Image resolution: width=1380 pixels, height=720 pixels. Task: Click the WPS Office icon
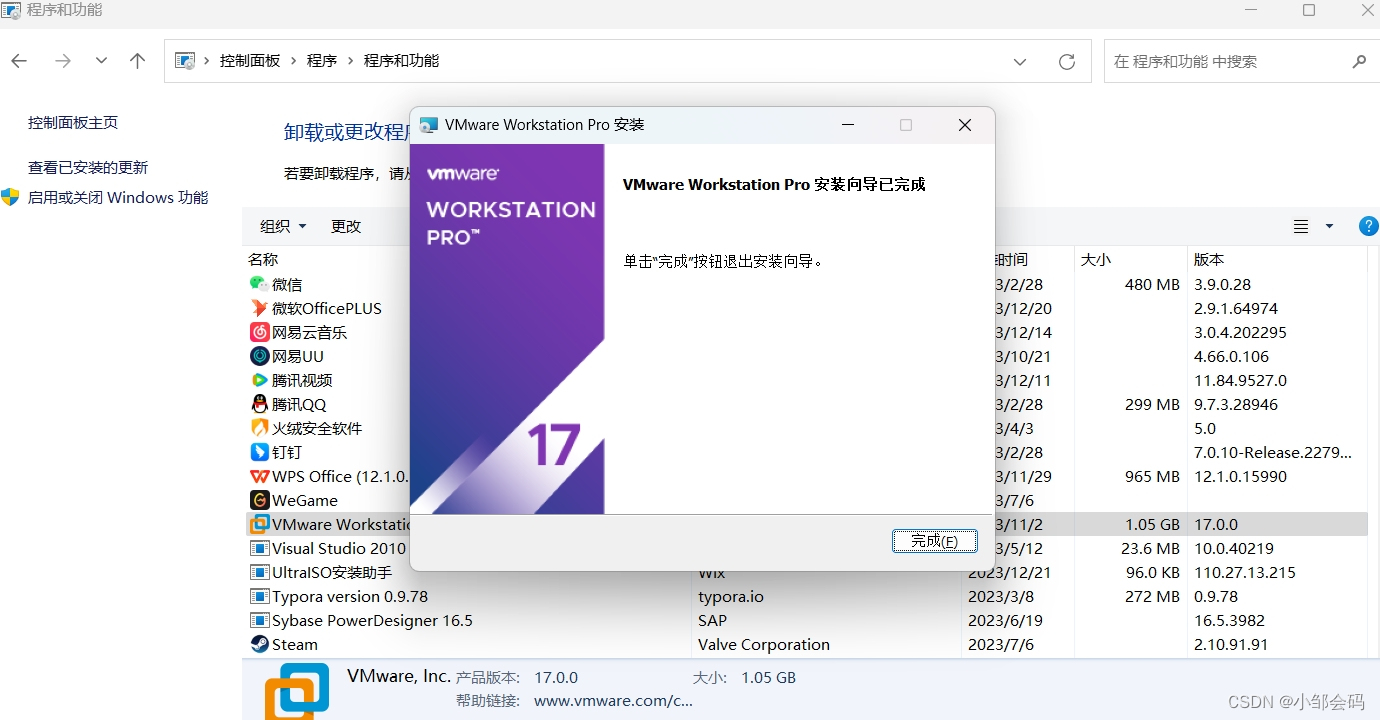click(x=259, y=476)
